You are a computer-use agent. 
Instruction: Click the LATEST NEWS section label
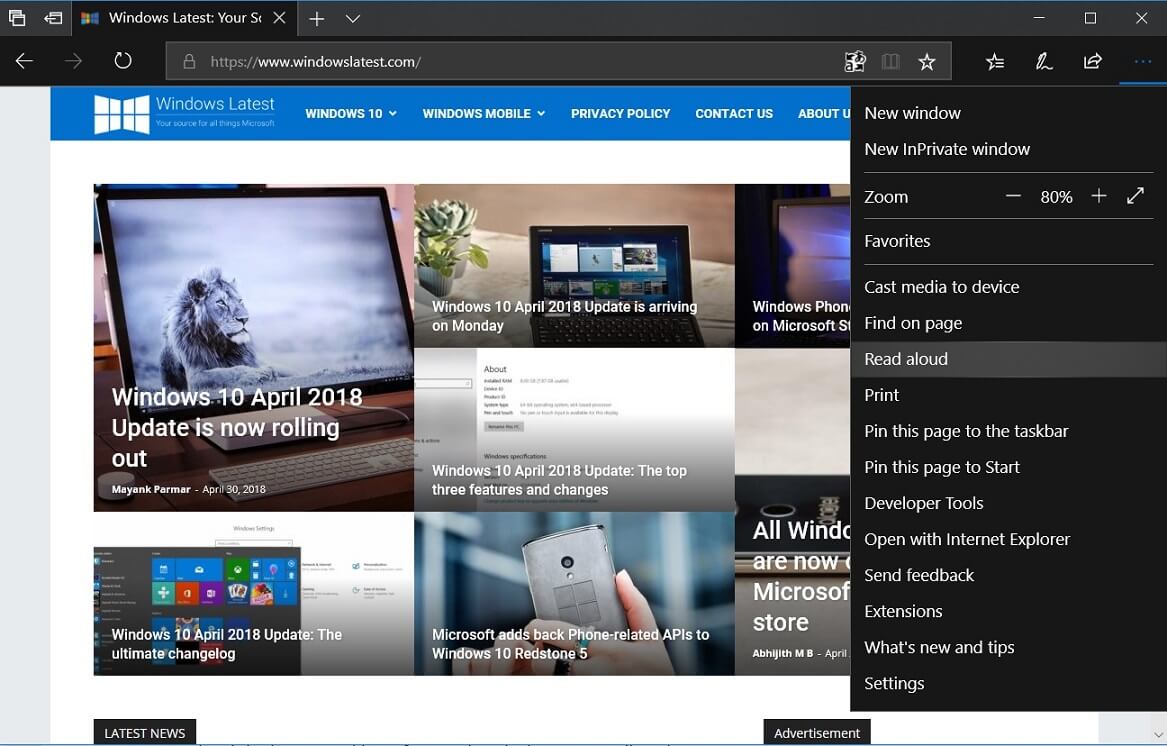[144, 733]
